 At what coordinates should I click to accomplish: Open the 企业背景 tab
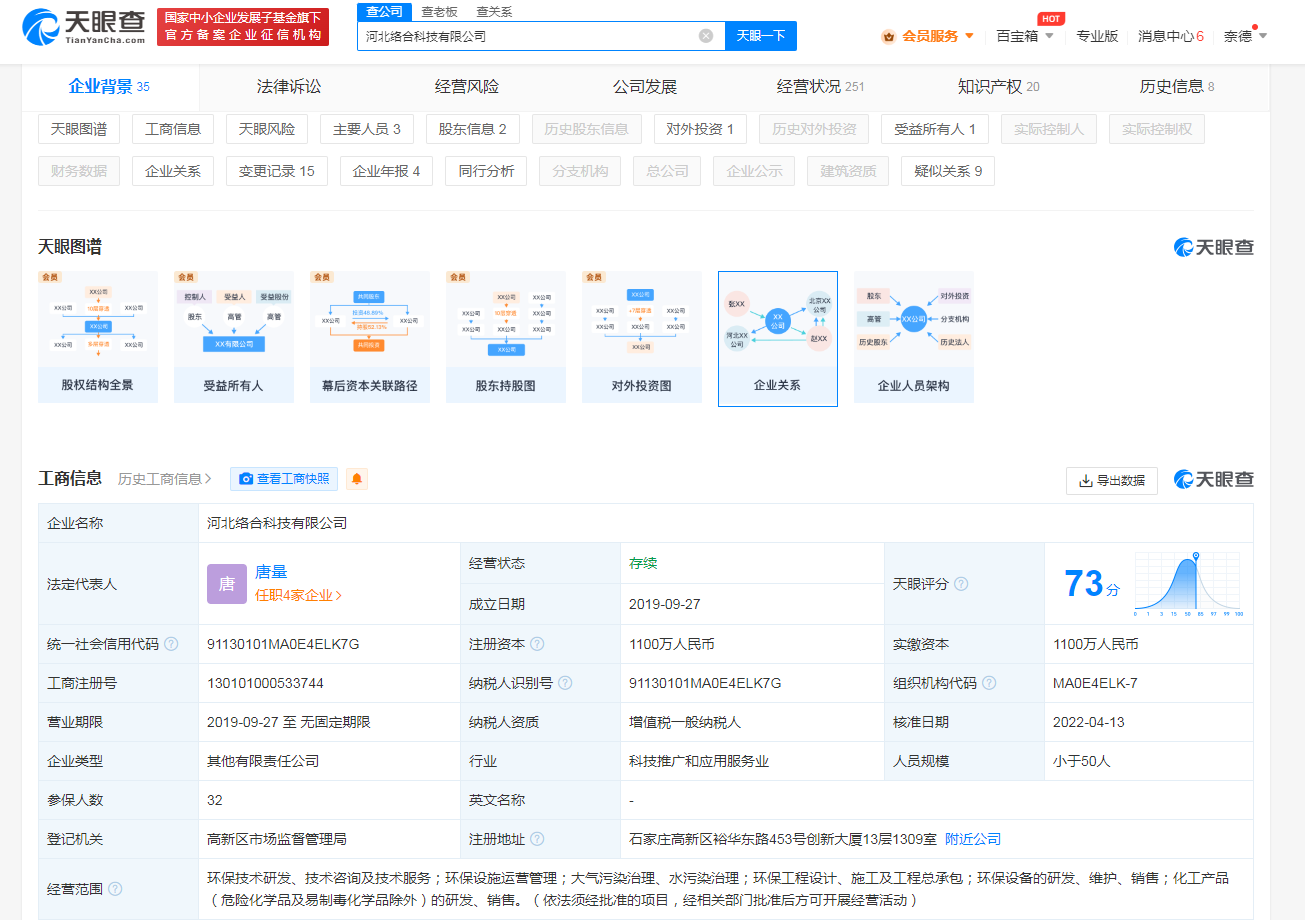109,87
